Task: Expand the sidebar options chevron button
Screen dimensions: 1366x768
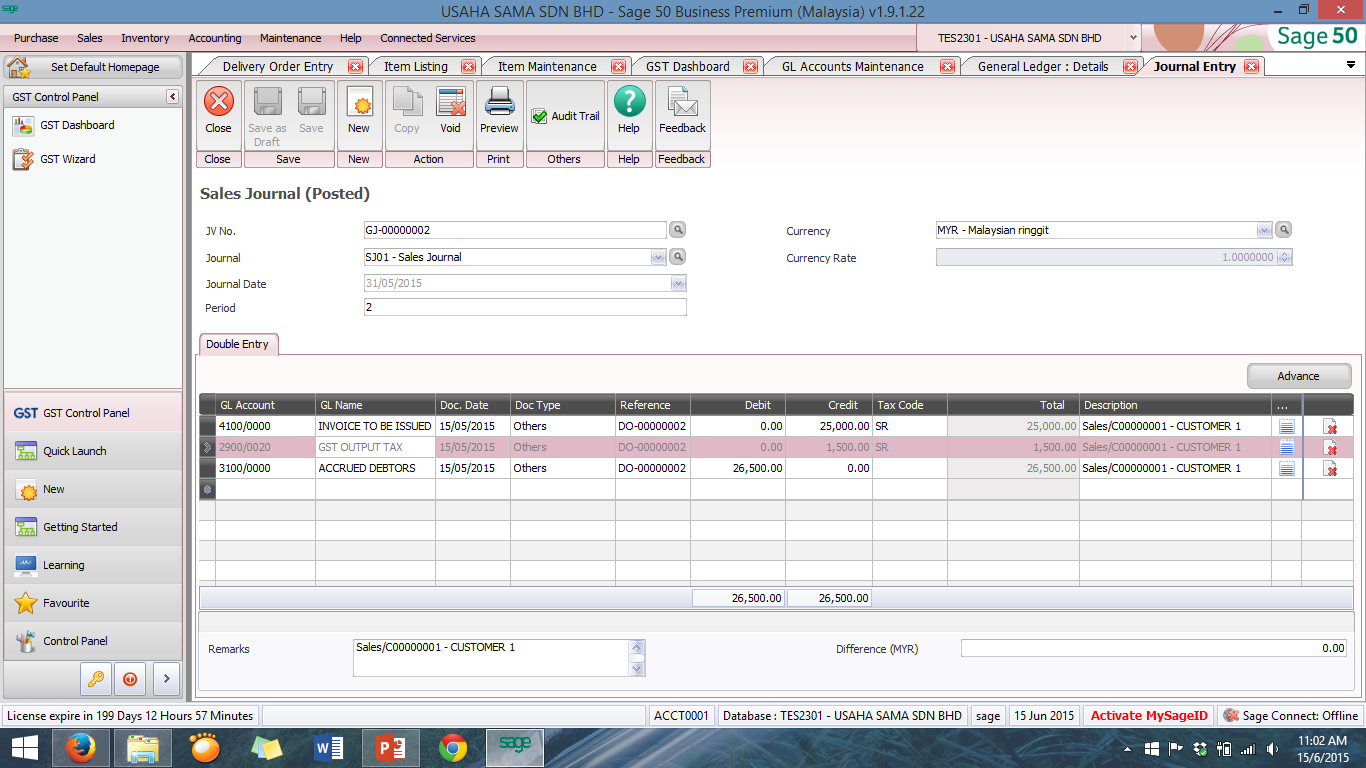Action: pos(166,678)
